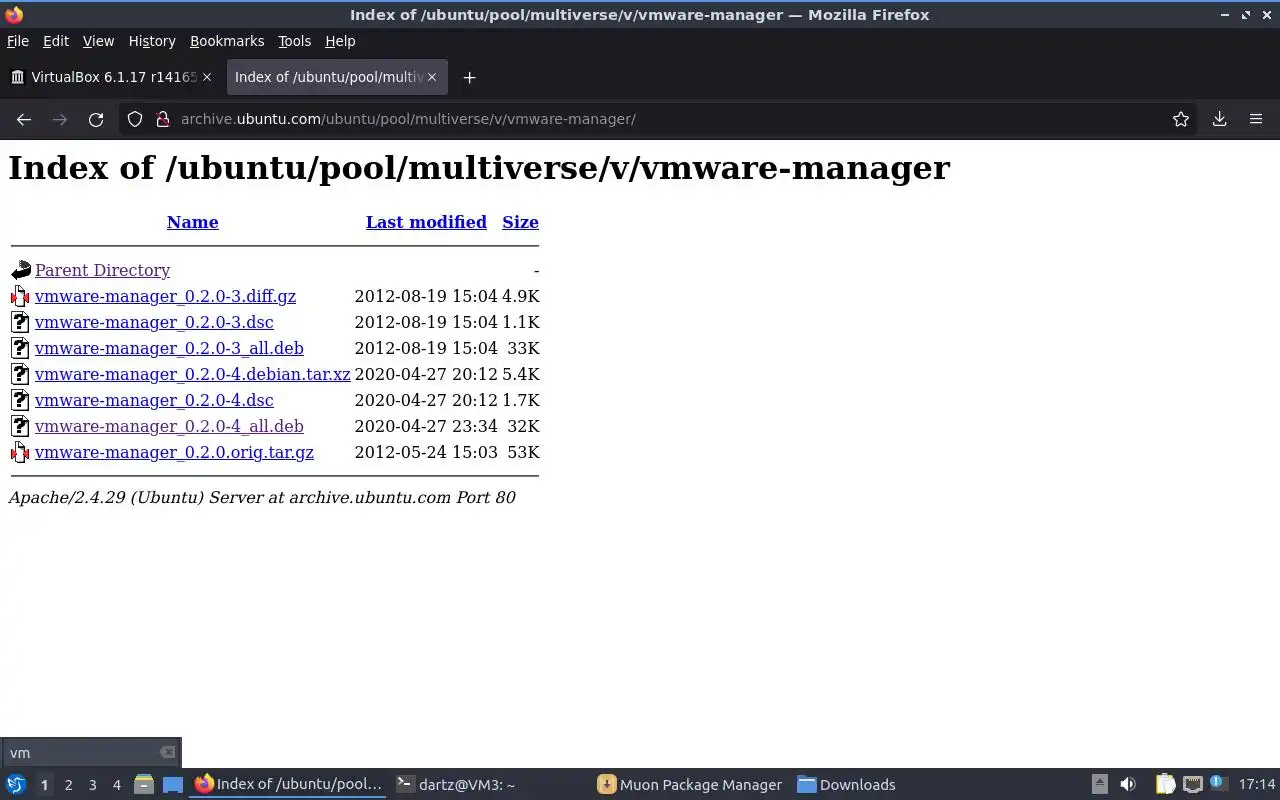The height and width of the screenshot is (800, 1280).
Task: Reload the current page
Action: tap(96, 119)
